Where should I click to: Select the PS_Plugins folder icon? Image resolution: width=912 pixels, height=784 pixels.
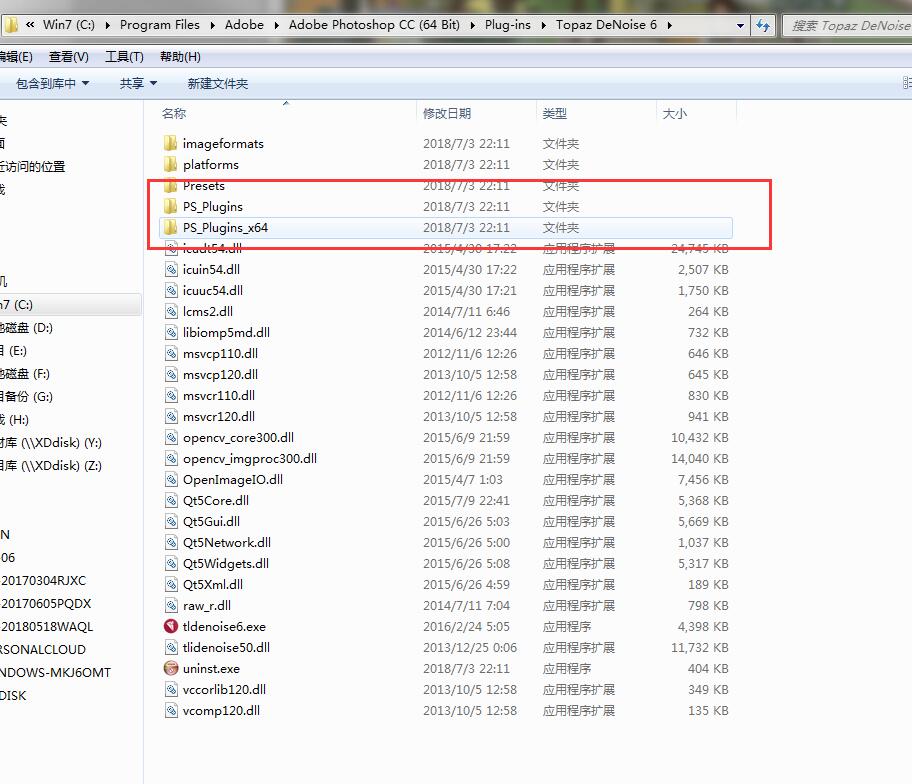point(170,206)
